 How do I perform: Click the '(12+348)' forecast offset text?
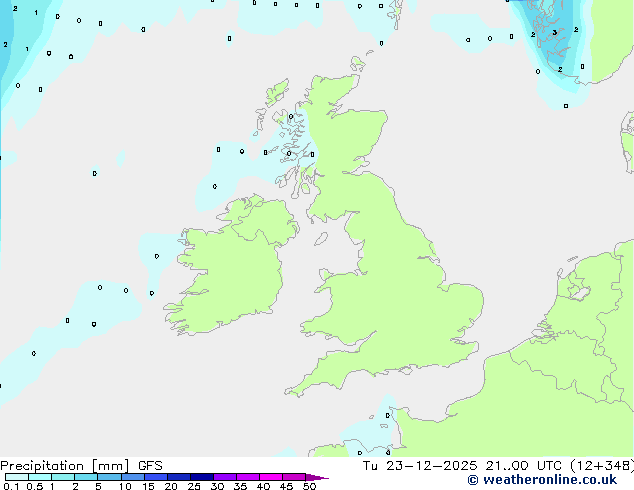coord(602,466)
